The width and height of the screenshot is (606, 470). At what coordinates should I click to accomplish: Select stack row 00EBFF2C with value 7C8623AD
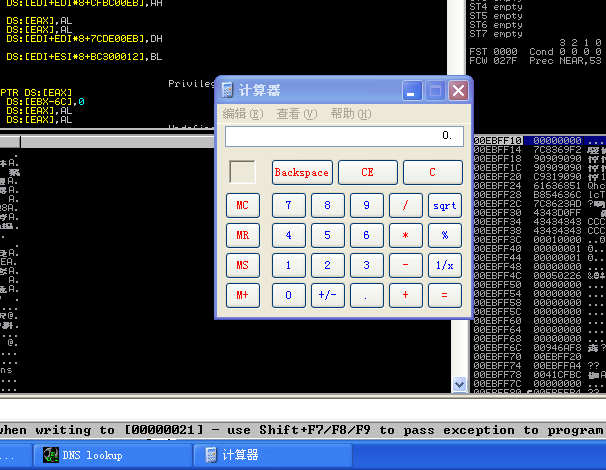[540, 204]
